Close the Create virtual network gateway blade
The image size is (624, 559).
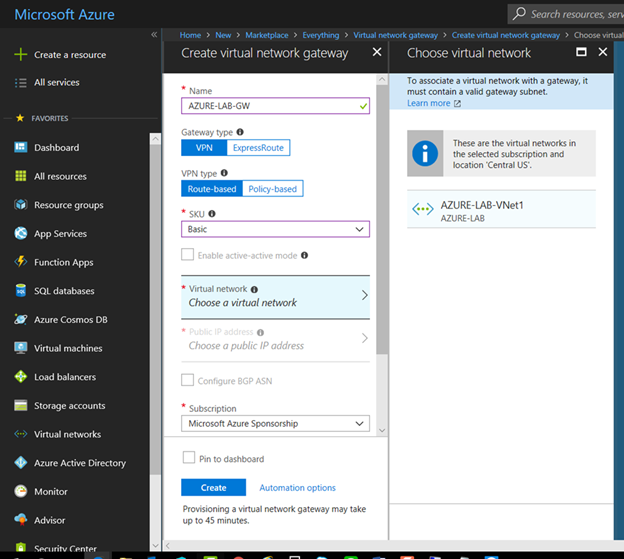tap(377, 52)
